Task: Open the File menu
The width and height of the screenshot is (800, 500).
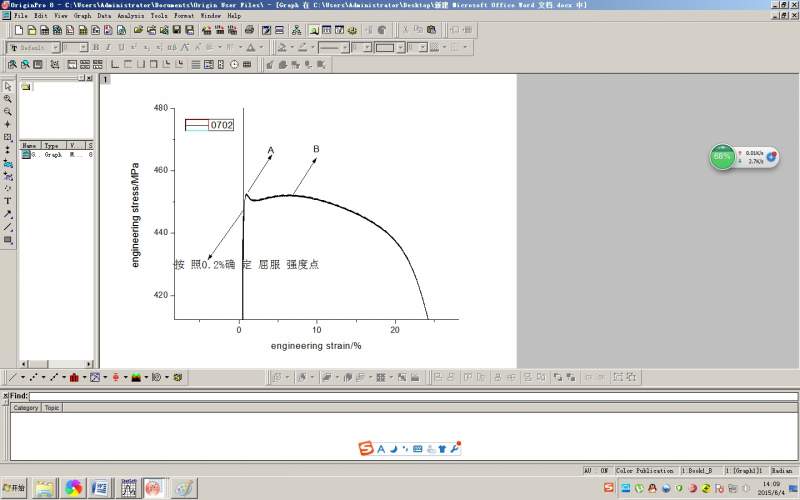Action: [21, 16]
